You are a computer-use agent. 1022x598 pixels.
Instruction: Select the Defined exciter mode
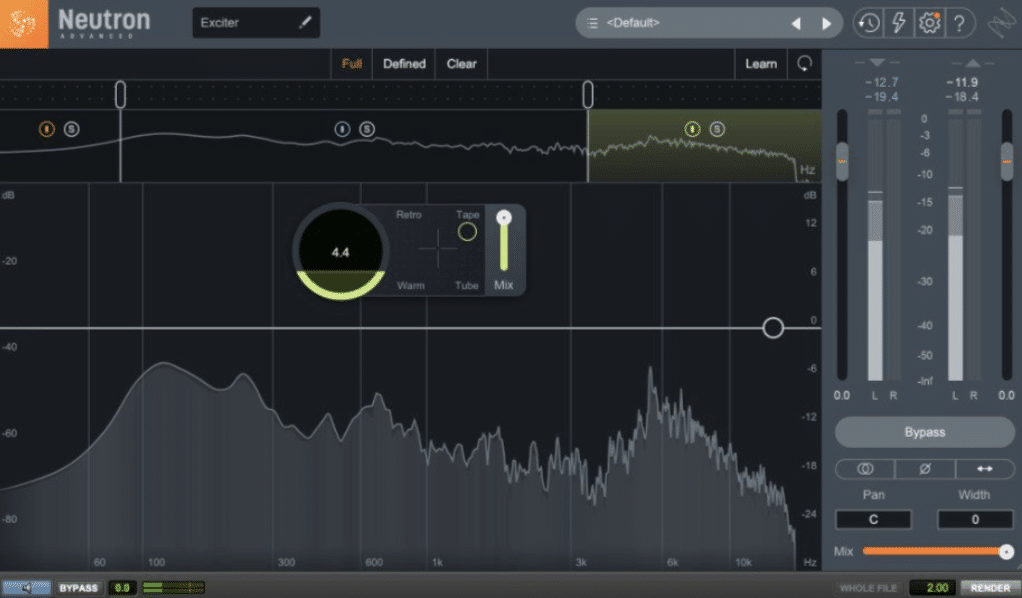(404, 64)
